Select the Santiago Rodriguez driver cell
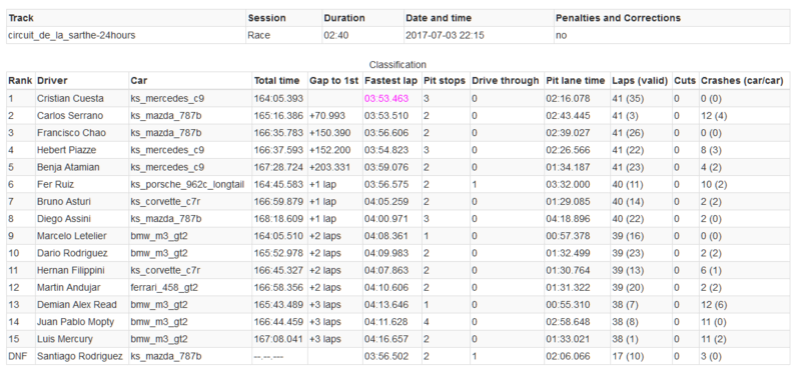800x389 pixels. [x=82, y=356]
